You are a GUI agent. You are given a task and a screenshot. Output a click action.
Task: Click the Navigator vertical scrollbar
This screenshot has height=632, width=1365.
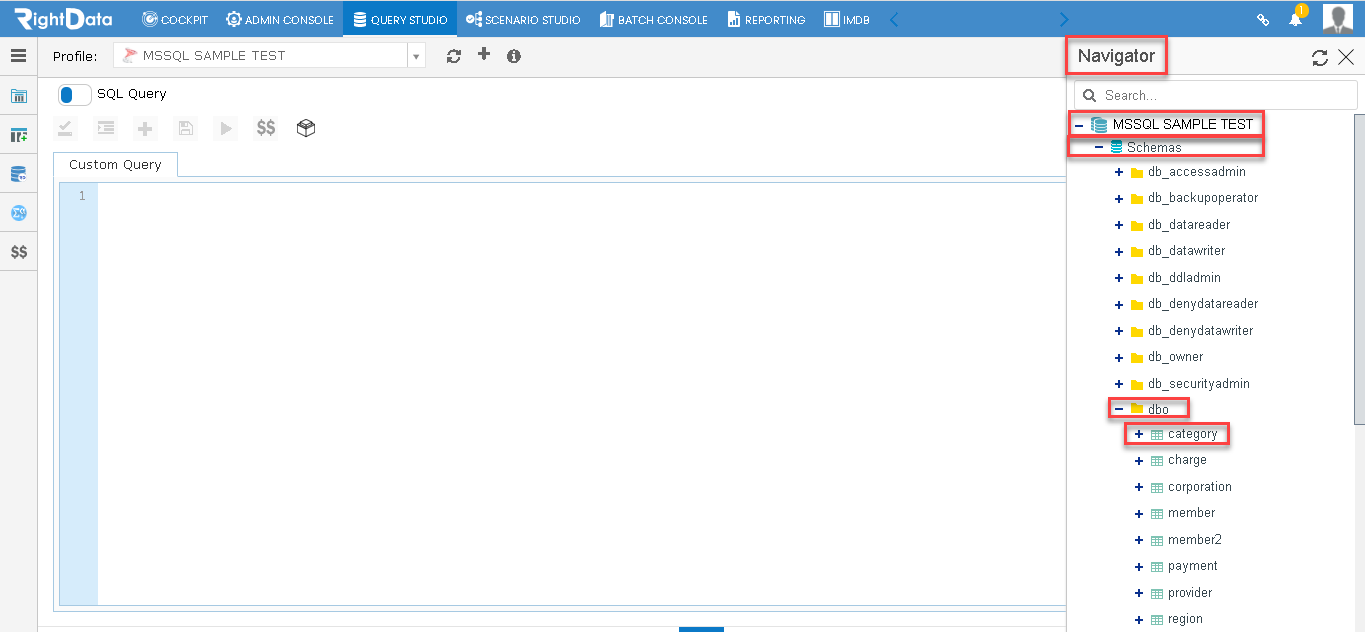pyautogui.click(x=1359, y=270)
